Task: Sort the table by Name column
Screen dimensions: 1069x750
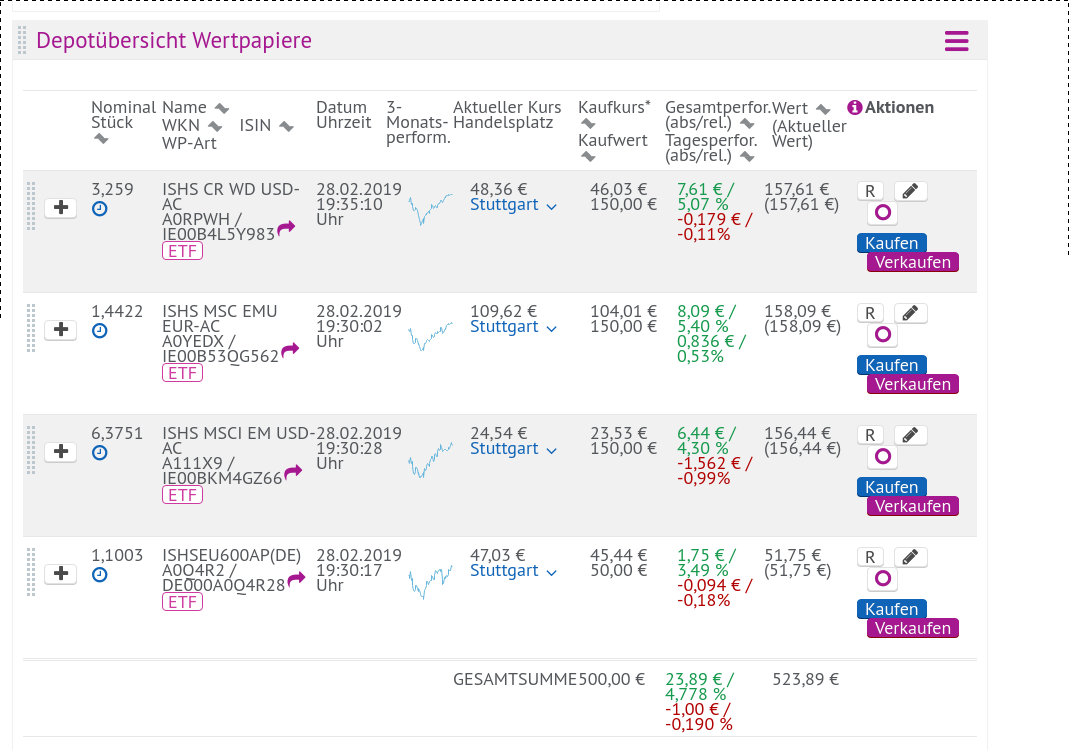Action: click(x=222, y=108)
